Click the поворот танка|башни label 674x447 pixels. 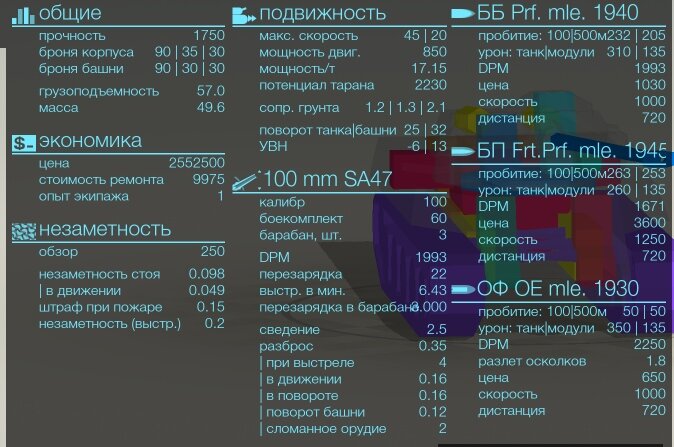[328, 130]
